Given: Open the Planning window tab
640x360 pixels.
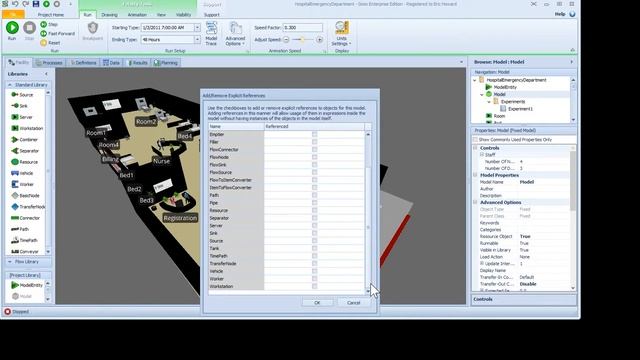Looking at the screenshot, I should [x=166, y=63].
